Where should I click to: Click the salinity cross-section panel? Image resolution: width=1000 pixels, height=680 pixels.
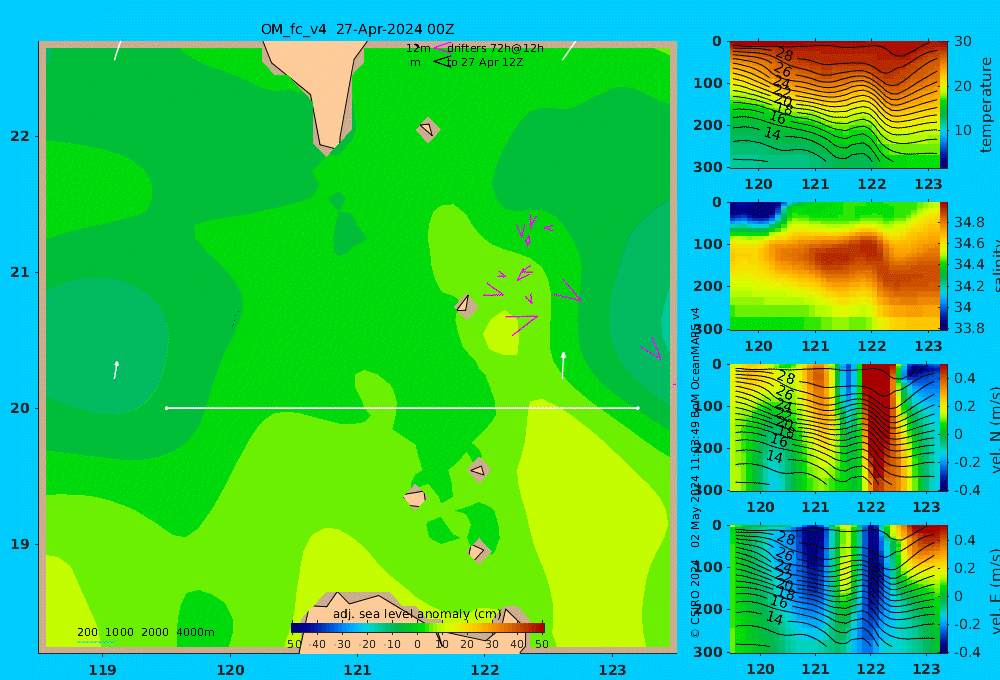point(835,266)
